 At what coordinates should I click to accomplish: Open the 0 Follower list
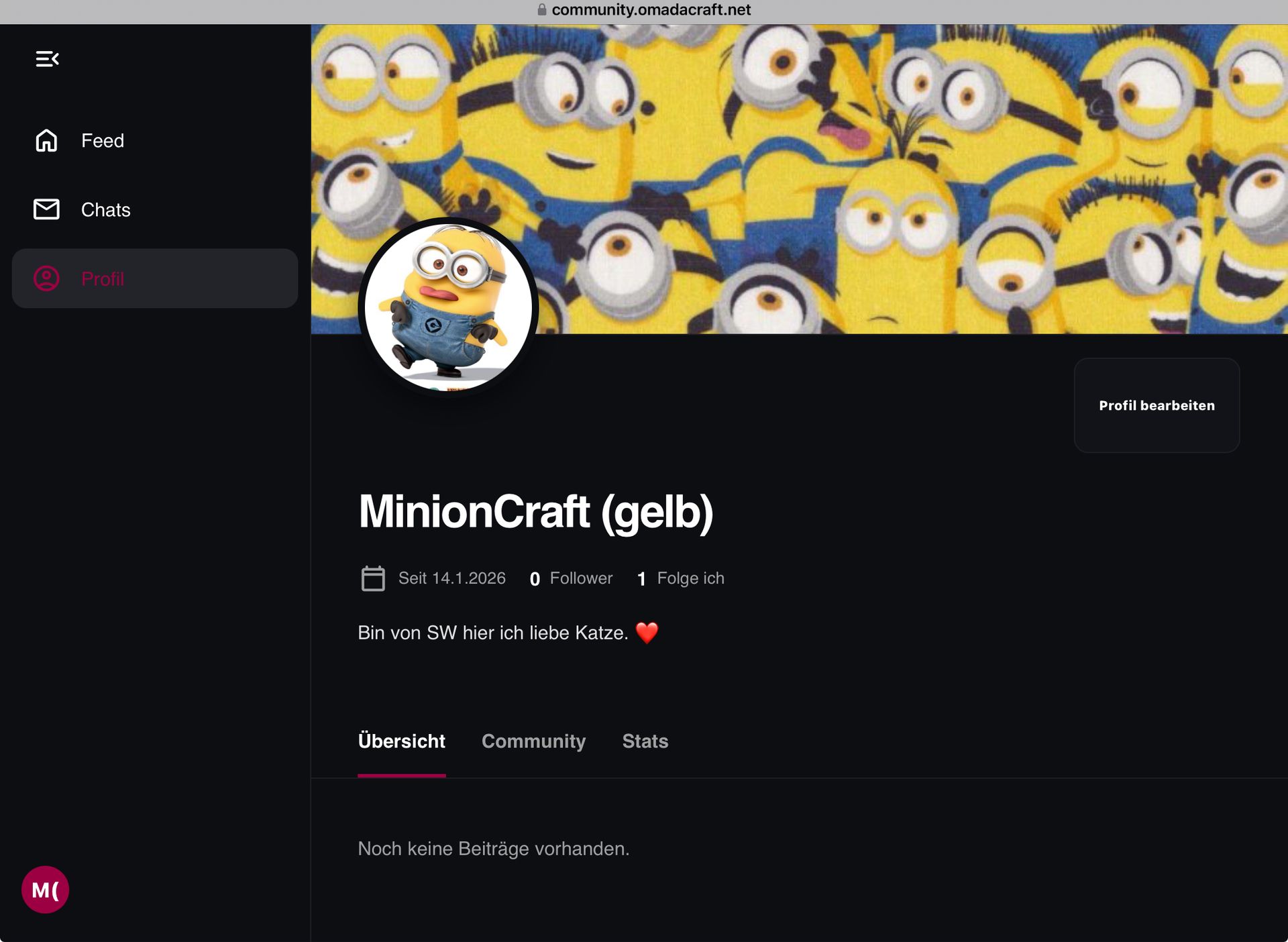(x=571, y=578)
